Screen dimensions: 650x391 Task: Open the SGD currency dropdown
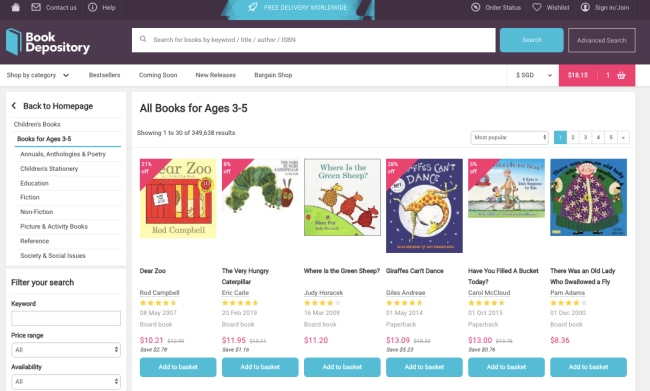[534, 75]
